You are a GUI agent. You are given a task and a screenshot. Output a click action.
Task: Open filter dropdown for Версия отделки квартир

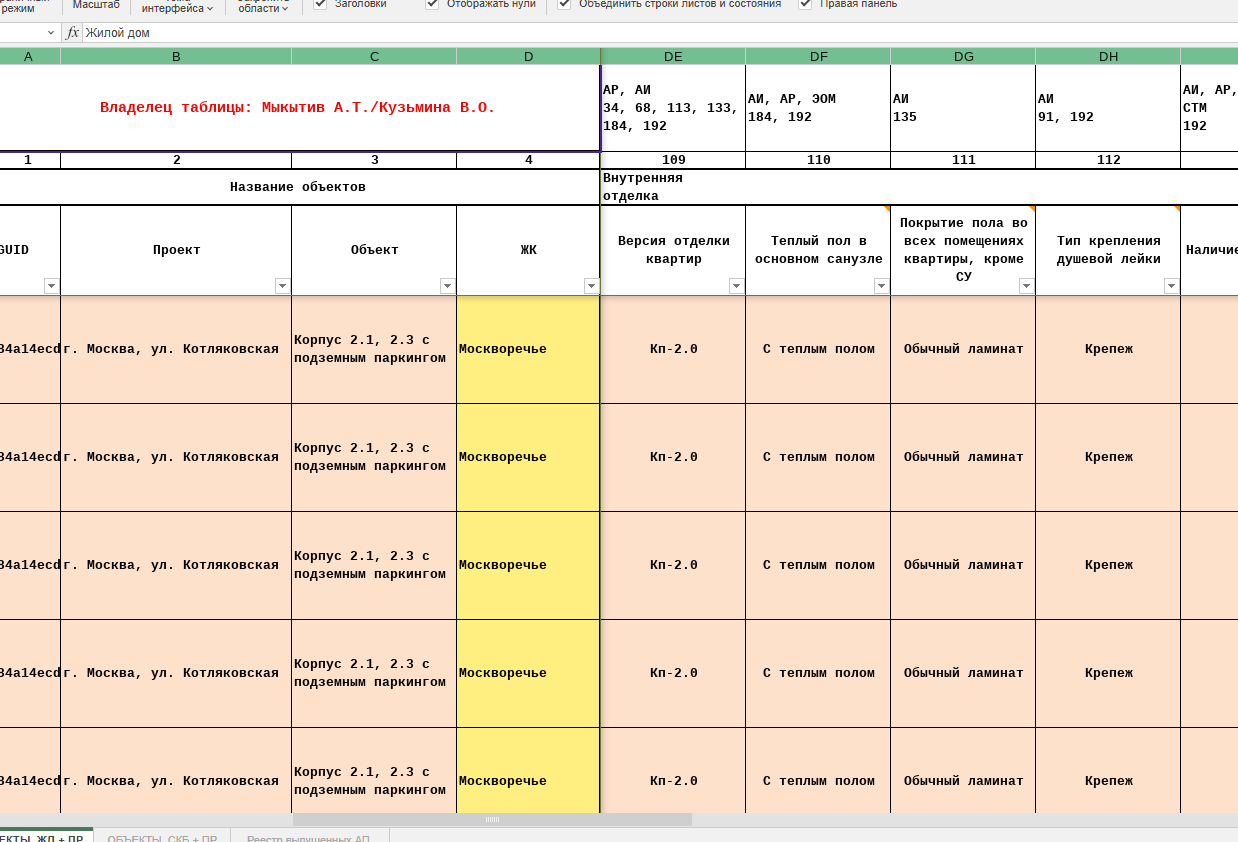point(736,286)
